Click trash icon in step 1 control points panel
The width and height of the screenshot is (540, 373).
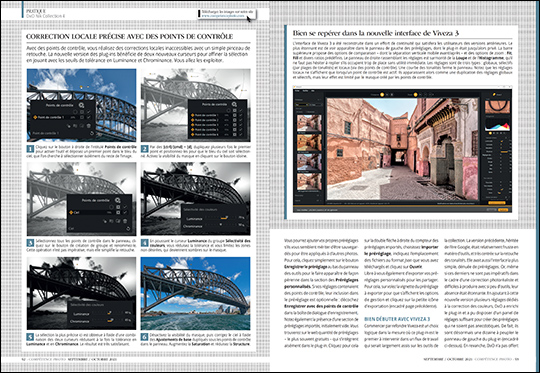(89, 126)
